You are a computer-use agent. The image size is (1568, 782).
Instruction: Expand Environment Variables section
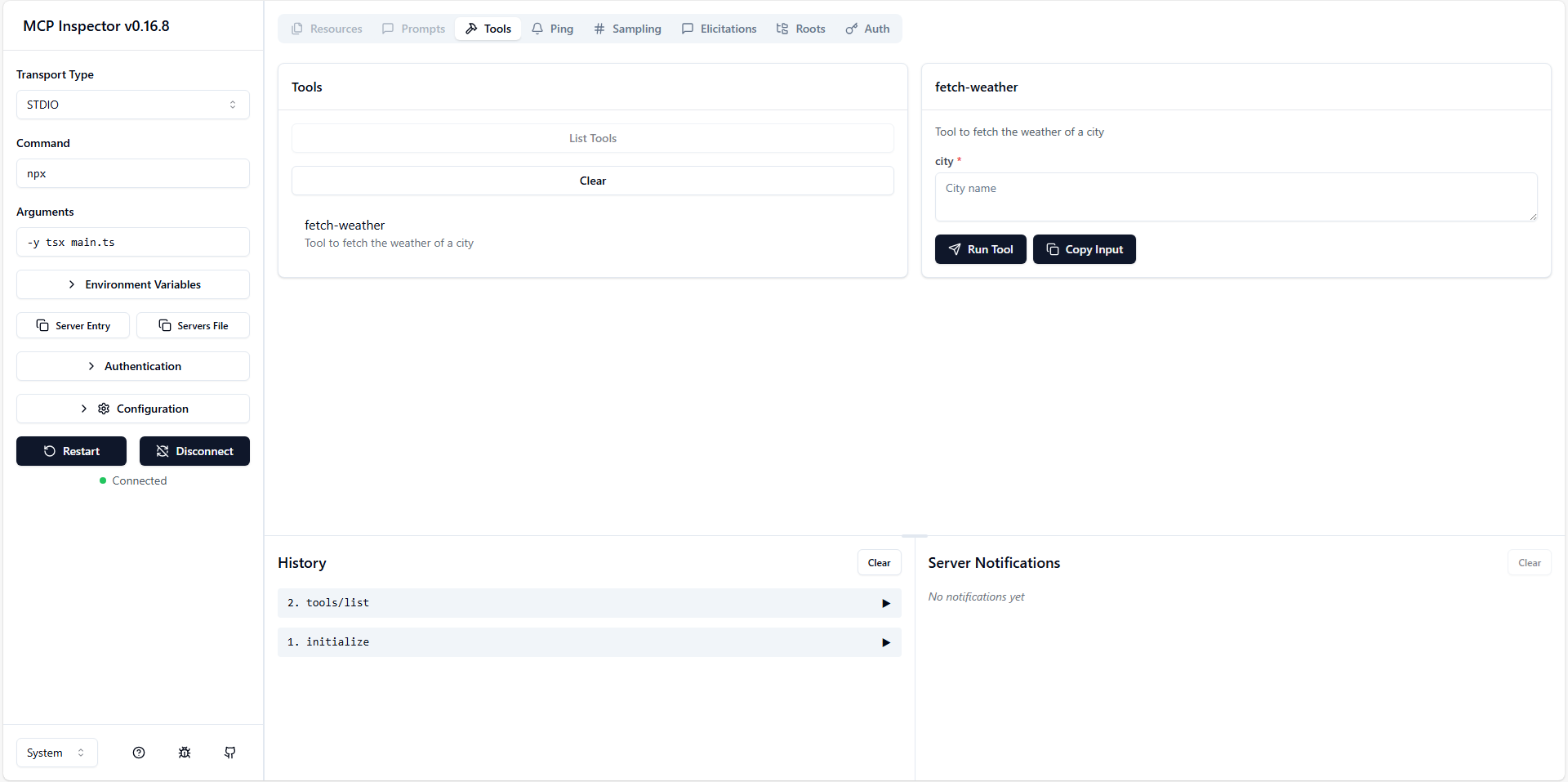pos(133,284)
